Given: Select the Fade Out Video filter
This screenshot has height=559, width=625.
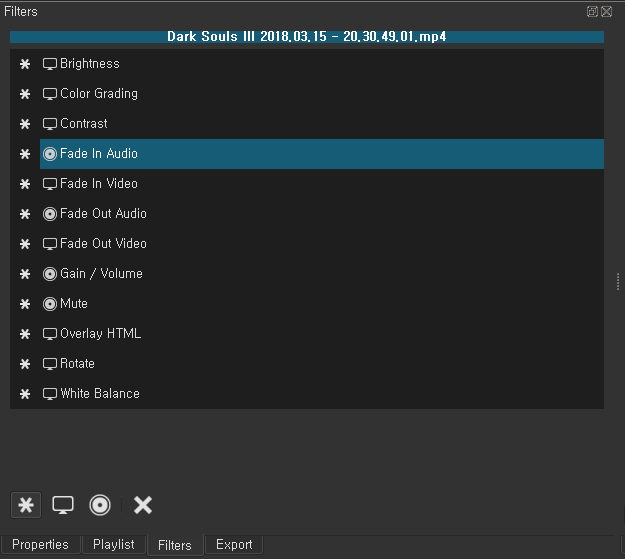Looking at the screenshot, I should (322, 244).
